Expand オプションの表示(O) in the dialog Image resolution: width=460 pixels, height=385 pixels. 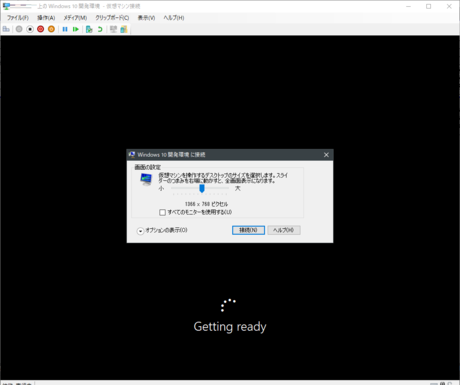point(162,230)
